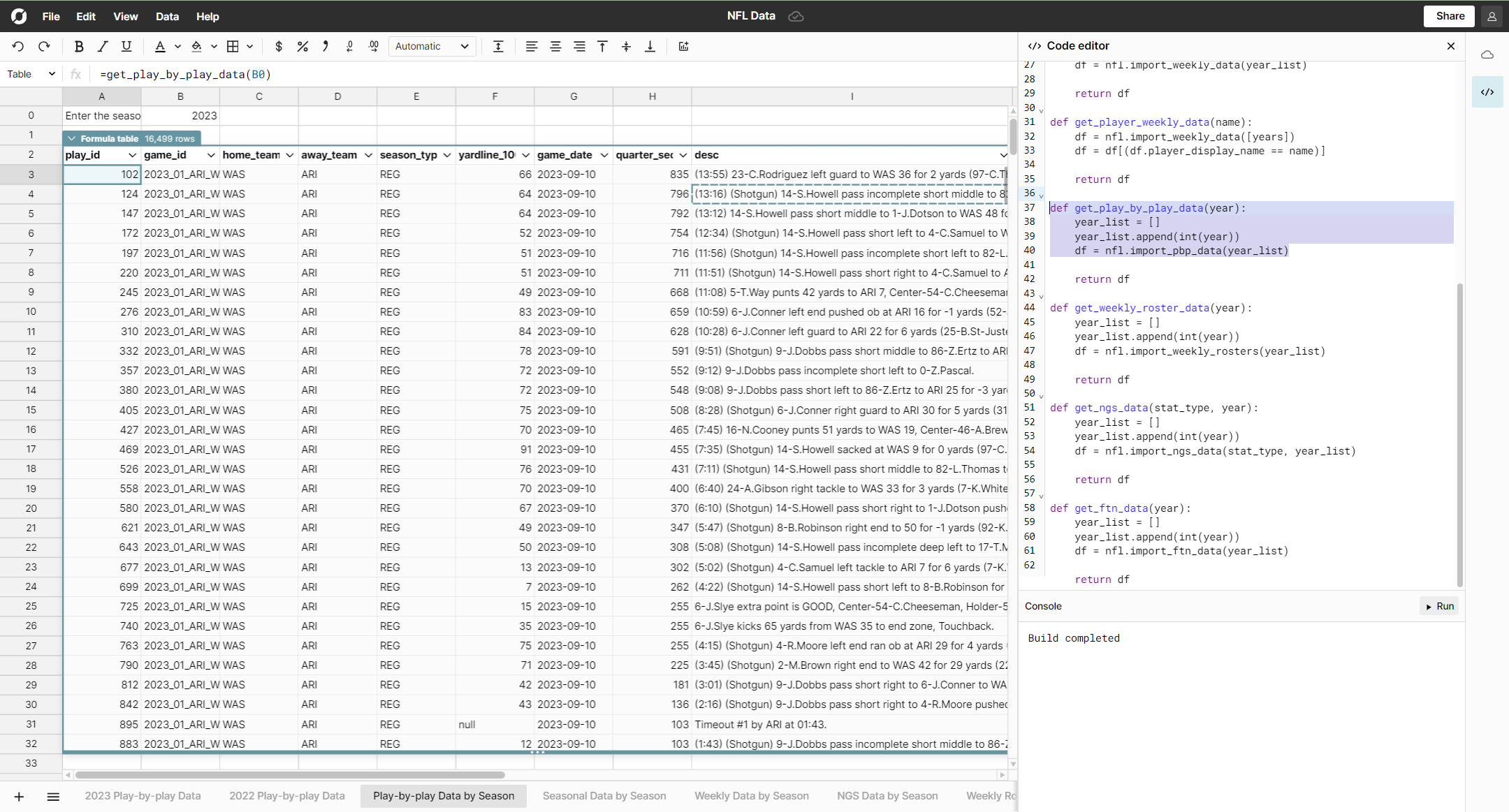The width and height of the screenshot is (1509, 812).
Task: Collapse the Formula table chevron
Action: click(x=72, y=138)
